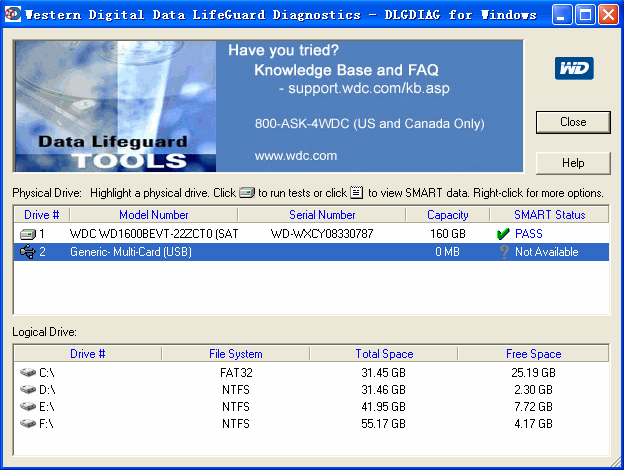624x470 pixels.
Task: Click the FAT32 file system entry
Action: 236,373
